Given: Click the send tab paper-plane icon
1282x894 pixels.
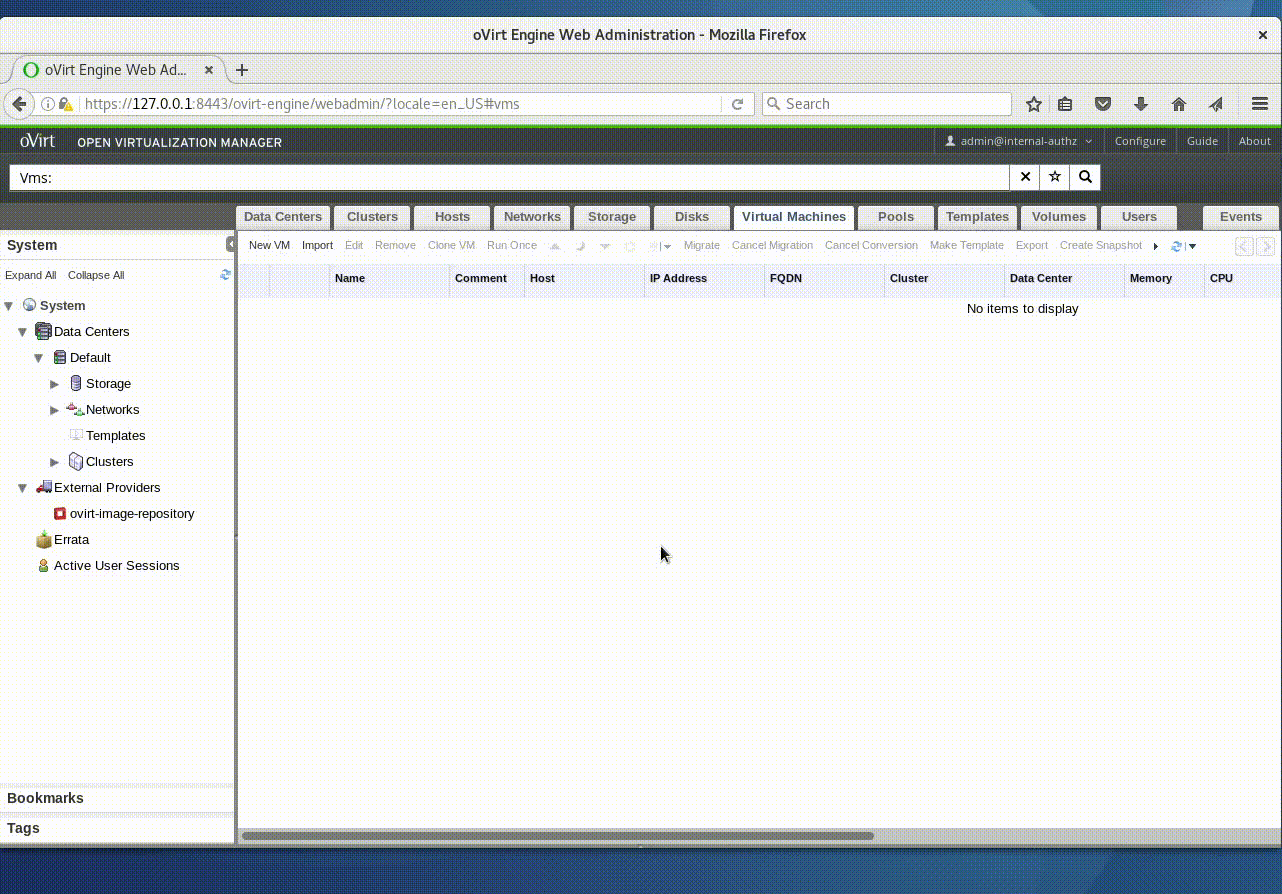Looking at the screenshot, I should coord(1216,104).
